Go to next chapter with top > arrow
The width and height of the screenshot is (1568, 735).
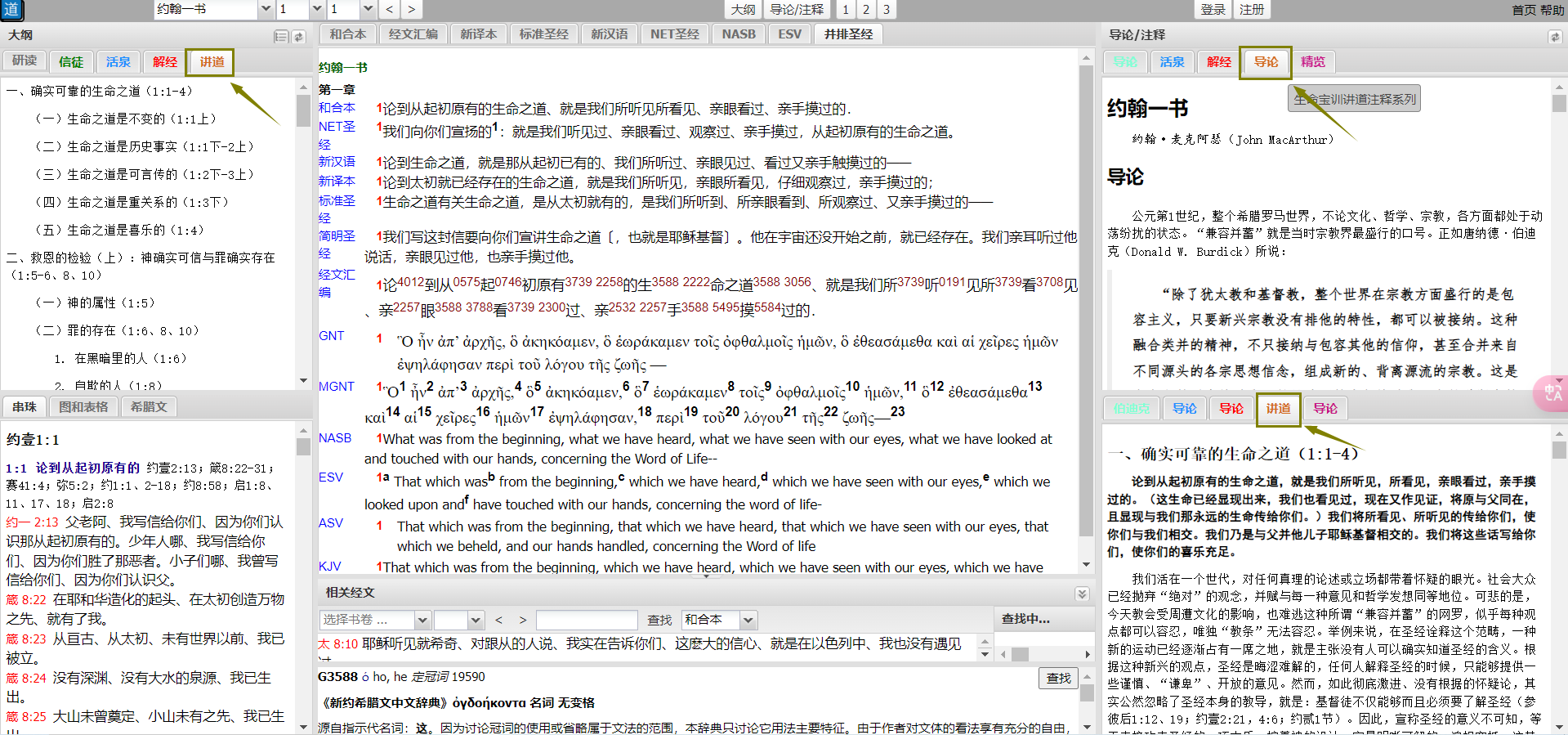pos(411,10)
